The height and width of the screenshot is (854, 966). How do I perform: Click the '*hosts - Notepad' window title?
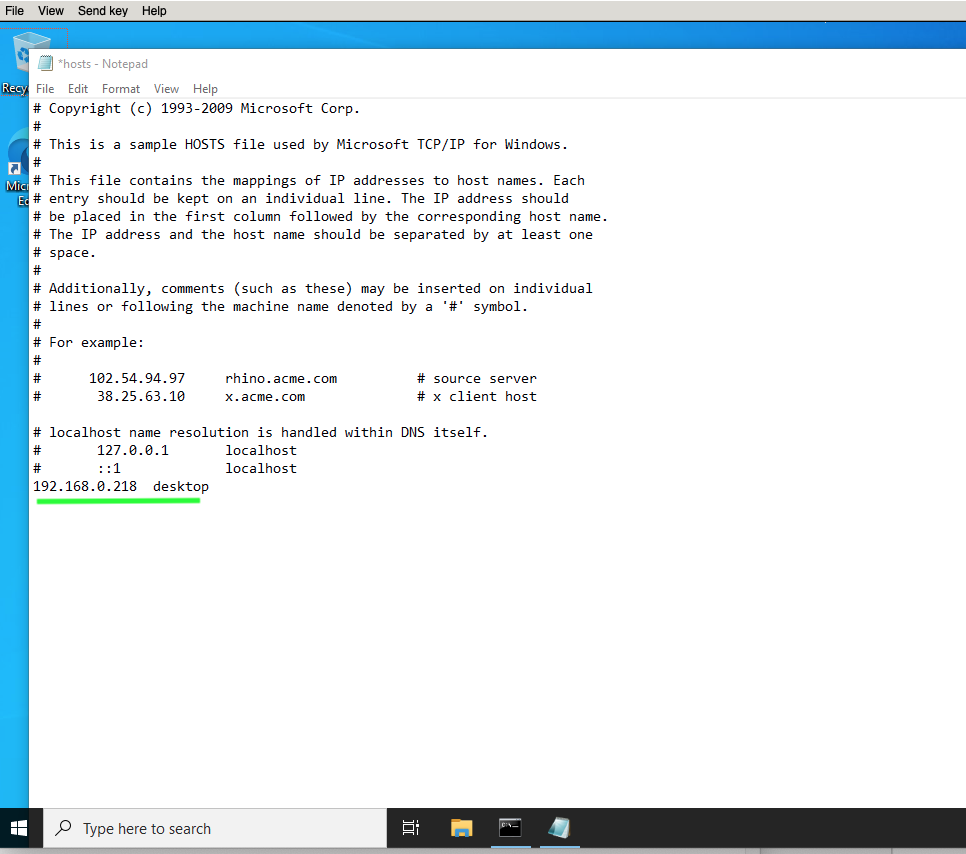pyautogui.click(x=103, y=63)
